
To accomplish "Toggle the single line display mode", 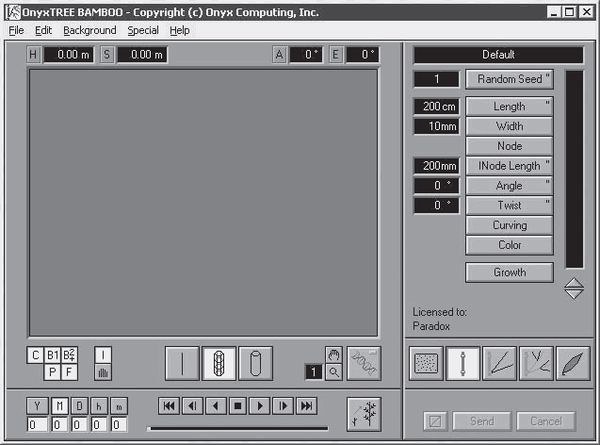I will tap(182, 363).
